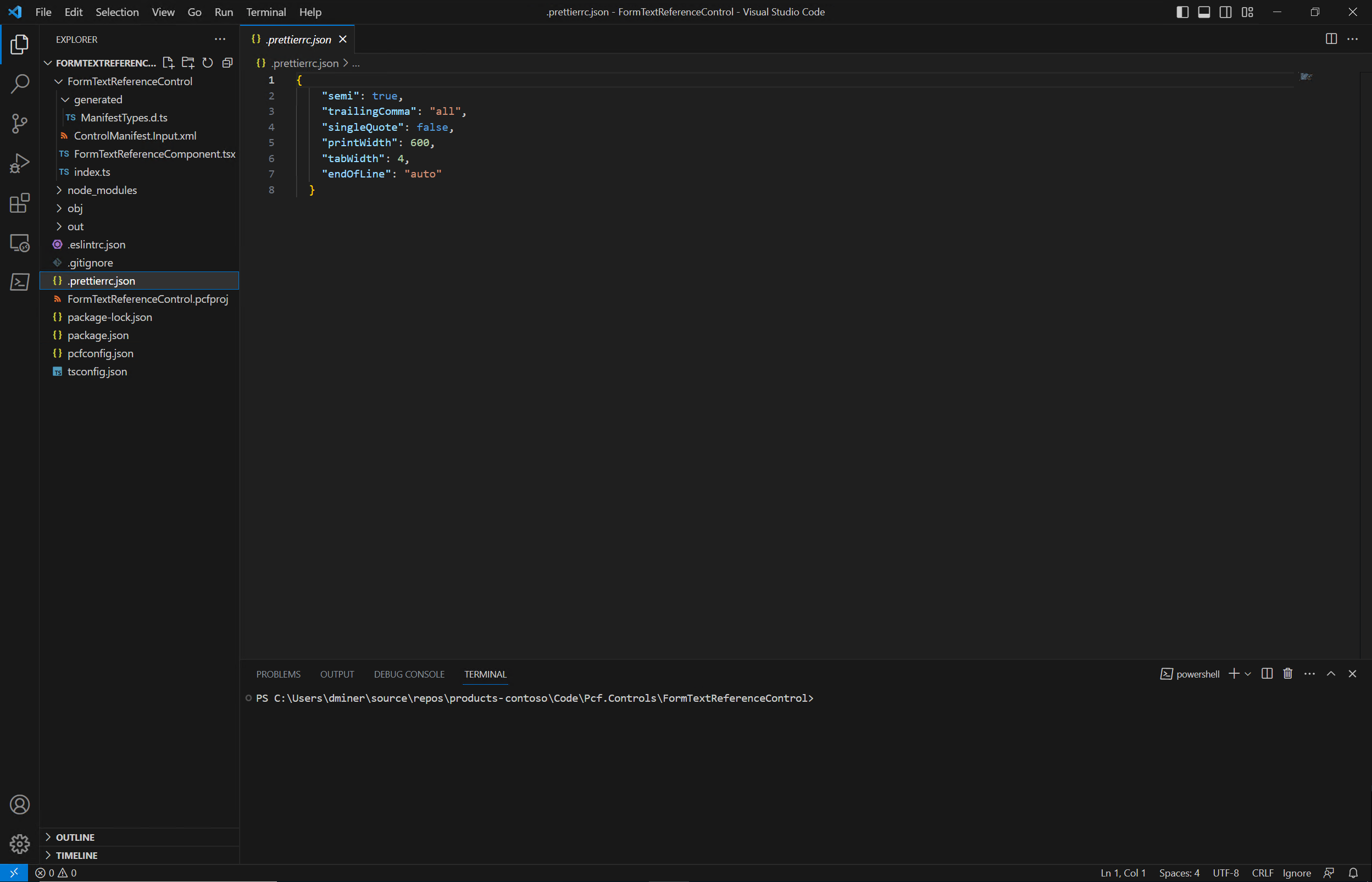This screenshot has height=882, width=1372.
Task: Open the Source Control view
Action: point(19,124)
